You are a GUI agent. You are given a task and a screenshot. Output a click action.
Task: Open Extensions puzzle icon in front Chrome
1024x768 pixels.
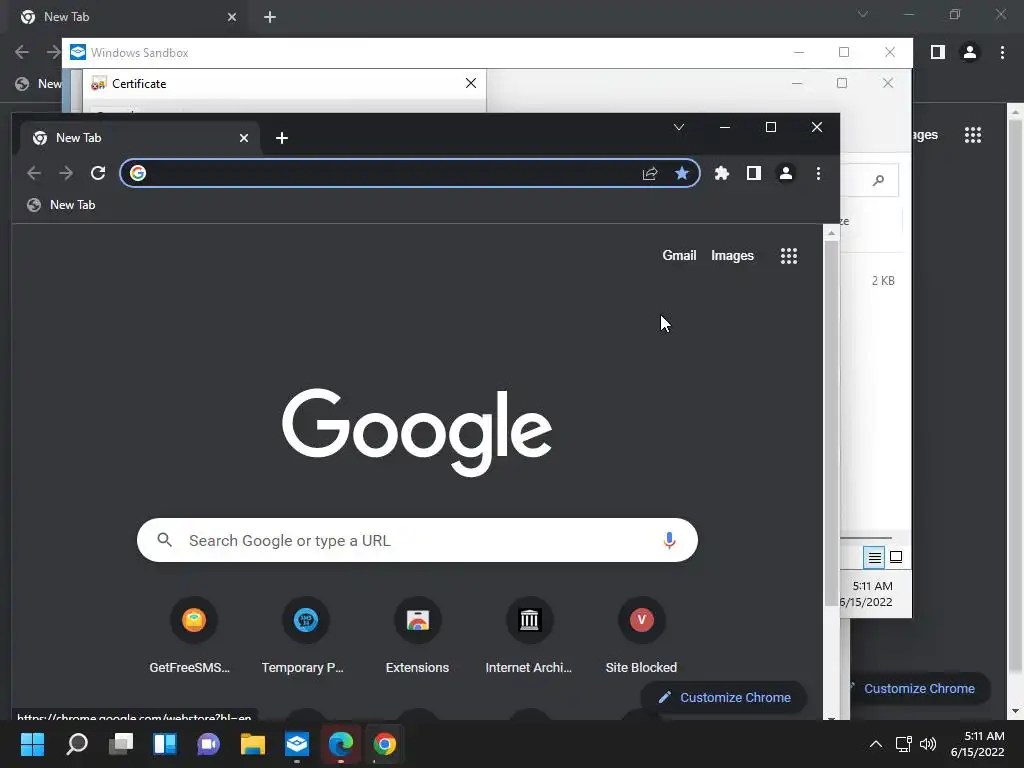tap(722, 173)
